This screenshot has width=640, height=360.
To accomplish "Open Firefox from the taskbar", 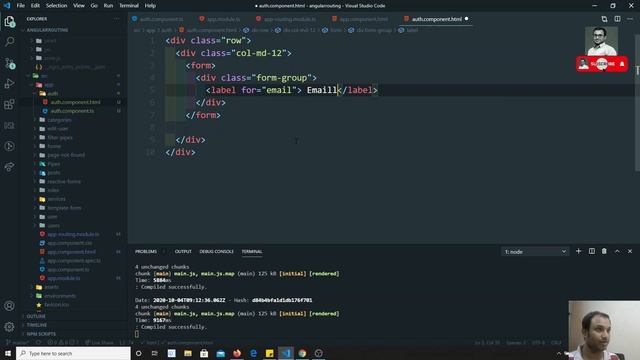I will point(237,353).
